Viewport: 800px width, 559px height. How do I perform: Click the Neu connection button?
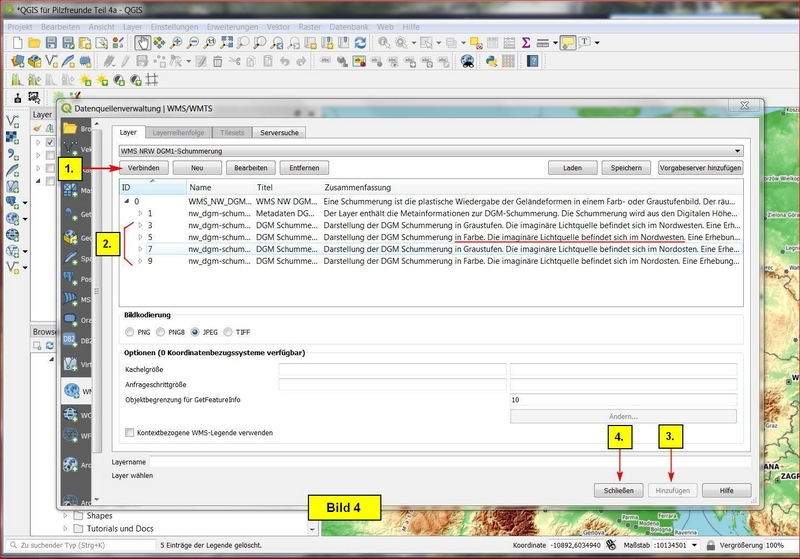197,168
